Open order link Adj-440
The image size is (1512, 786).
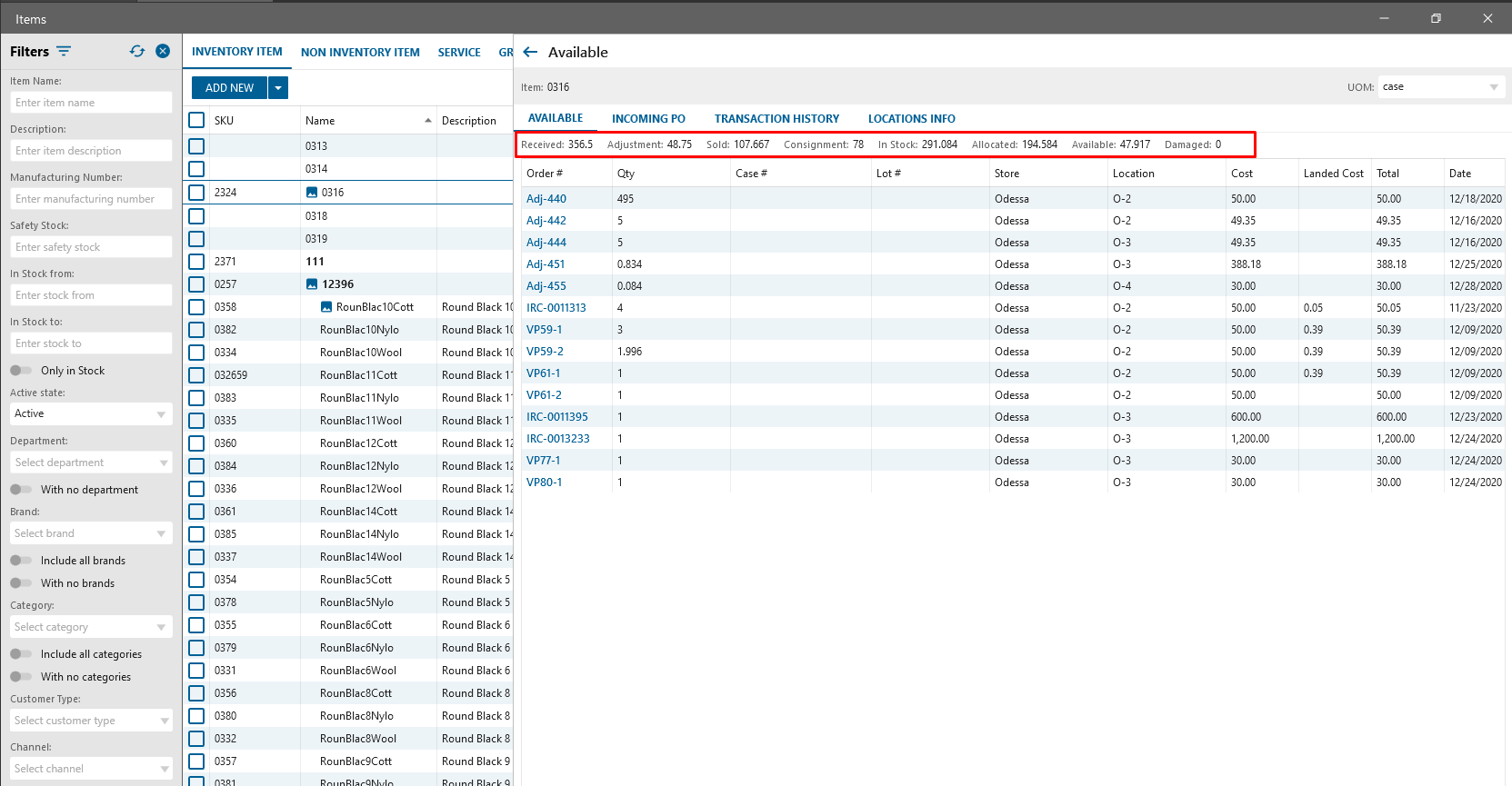coord(546,199)
